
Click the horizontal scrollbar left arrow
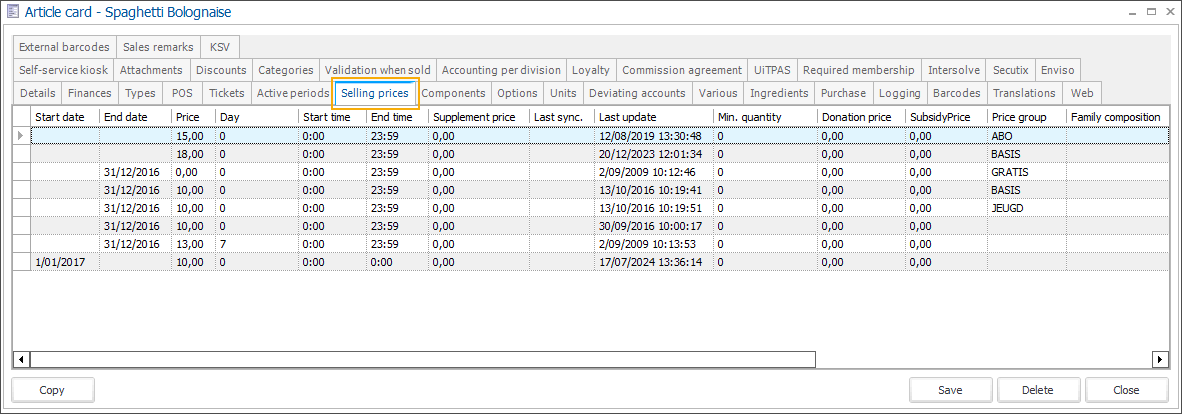pos(21,359)
